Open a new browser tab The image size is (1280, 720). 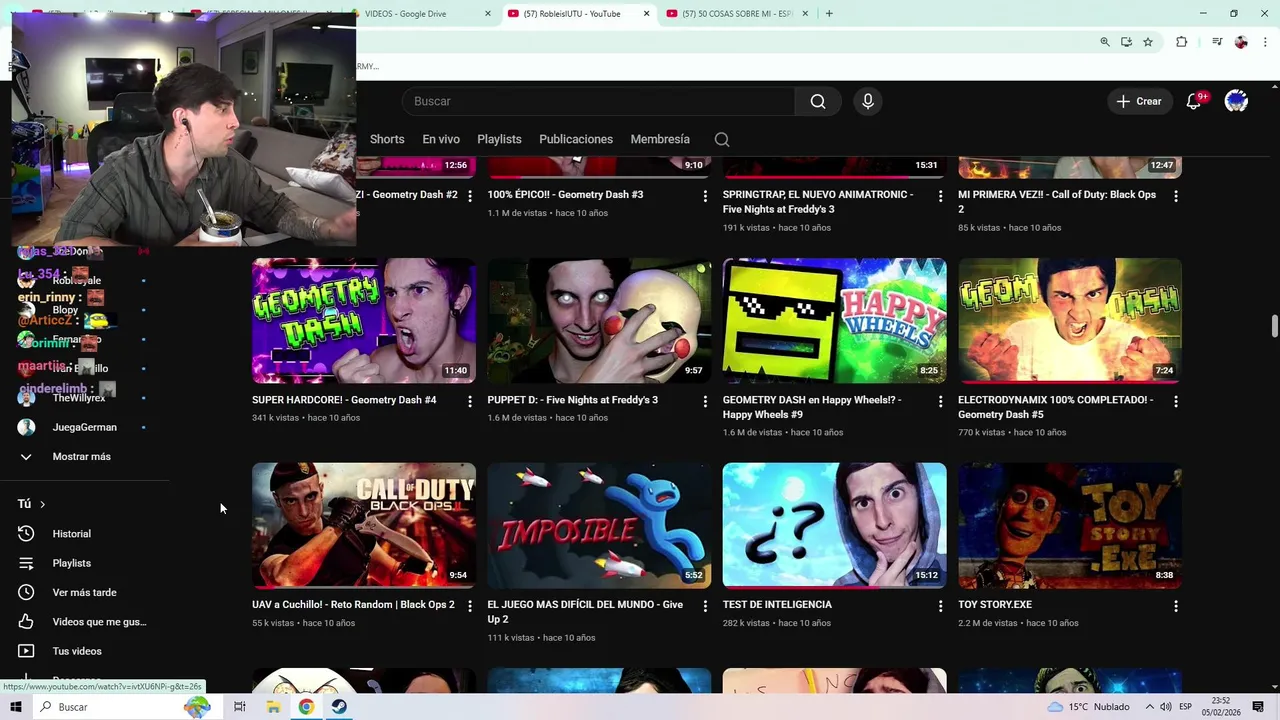click(829, 14)
